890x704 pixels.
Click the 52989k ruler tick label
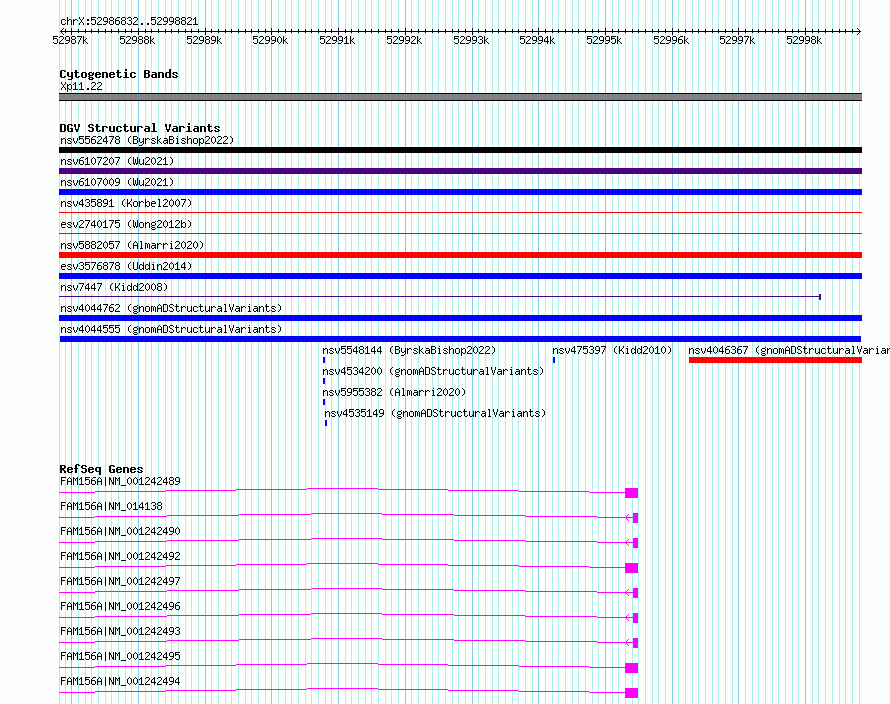click(x=204, y=40)
